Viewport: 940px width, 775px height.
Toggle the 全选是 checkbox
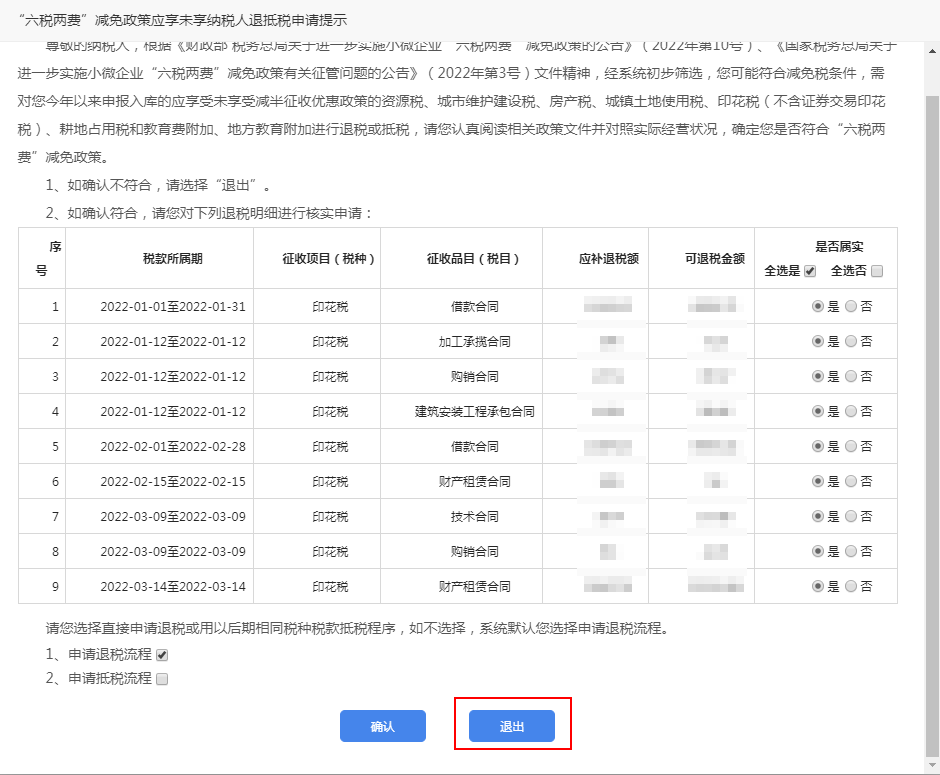[810, 271]
